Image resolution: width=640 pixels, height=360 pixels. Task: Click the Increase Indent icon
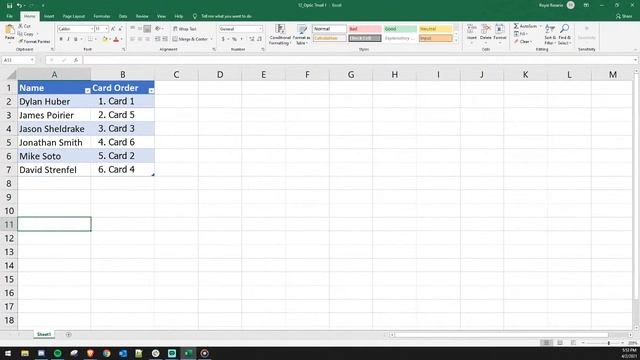(x=165, y=39)
